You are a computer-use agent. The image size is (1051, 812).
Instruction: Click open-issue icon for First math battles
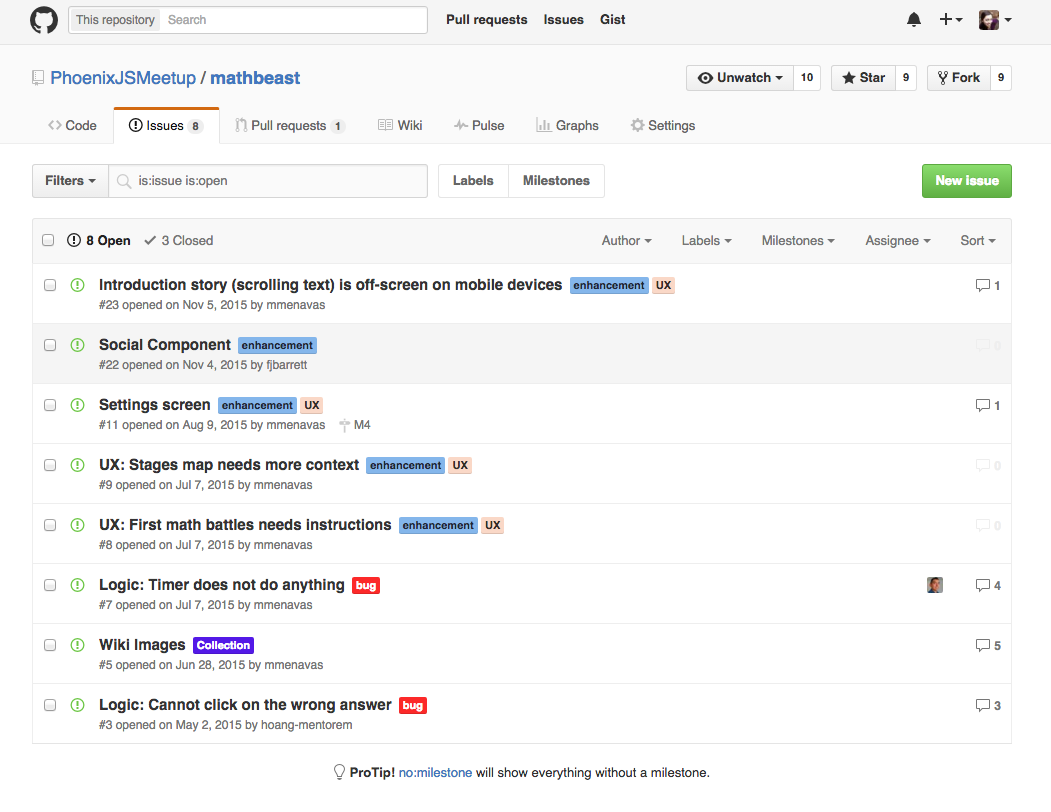pyautogui.click(x=78, y=525)
